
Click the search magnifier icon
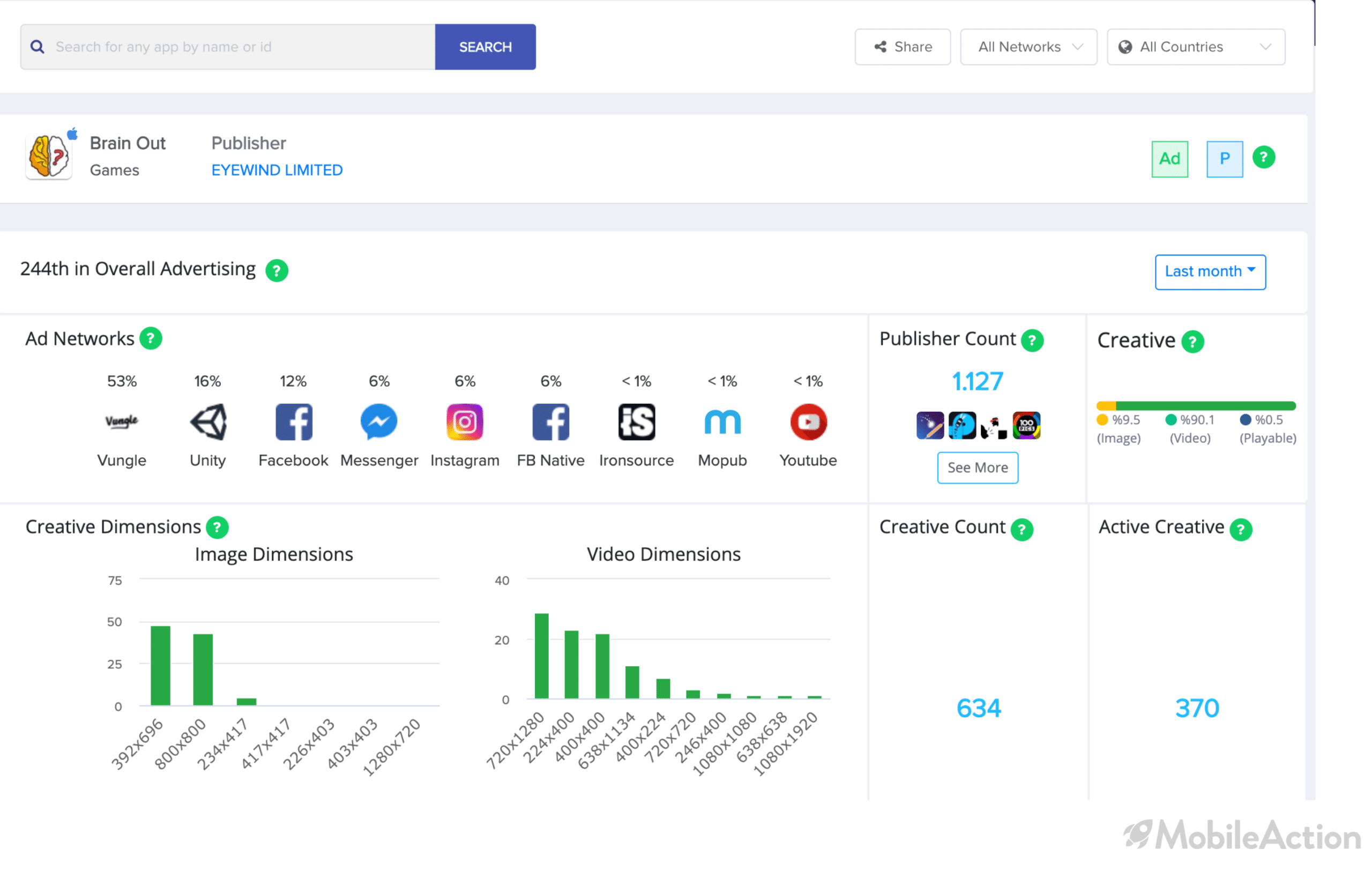pos(38,47)
